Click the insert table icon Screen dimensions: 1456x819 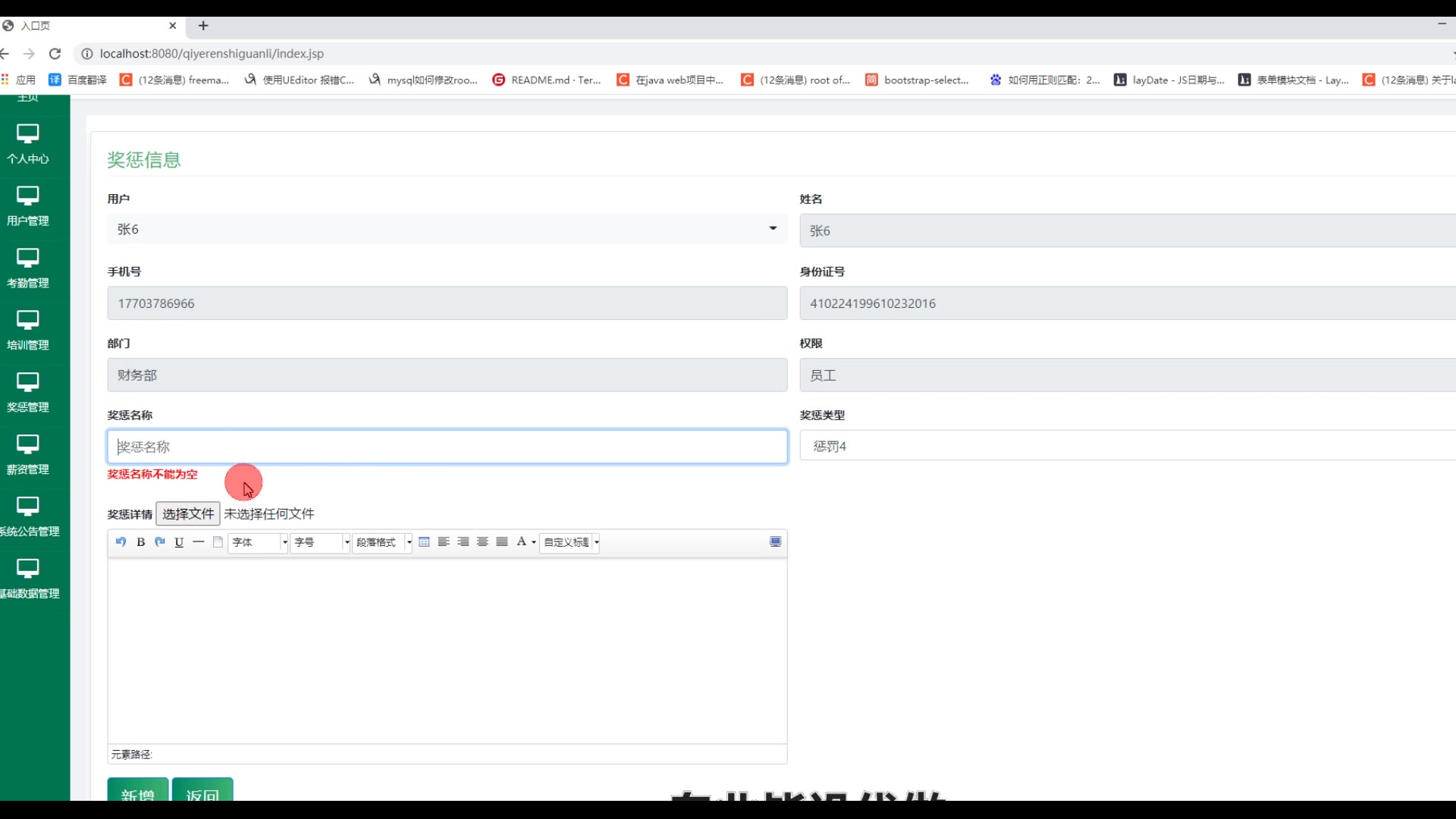(x=424, y=541)
